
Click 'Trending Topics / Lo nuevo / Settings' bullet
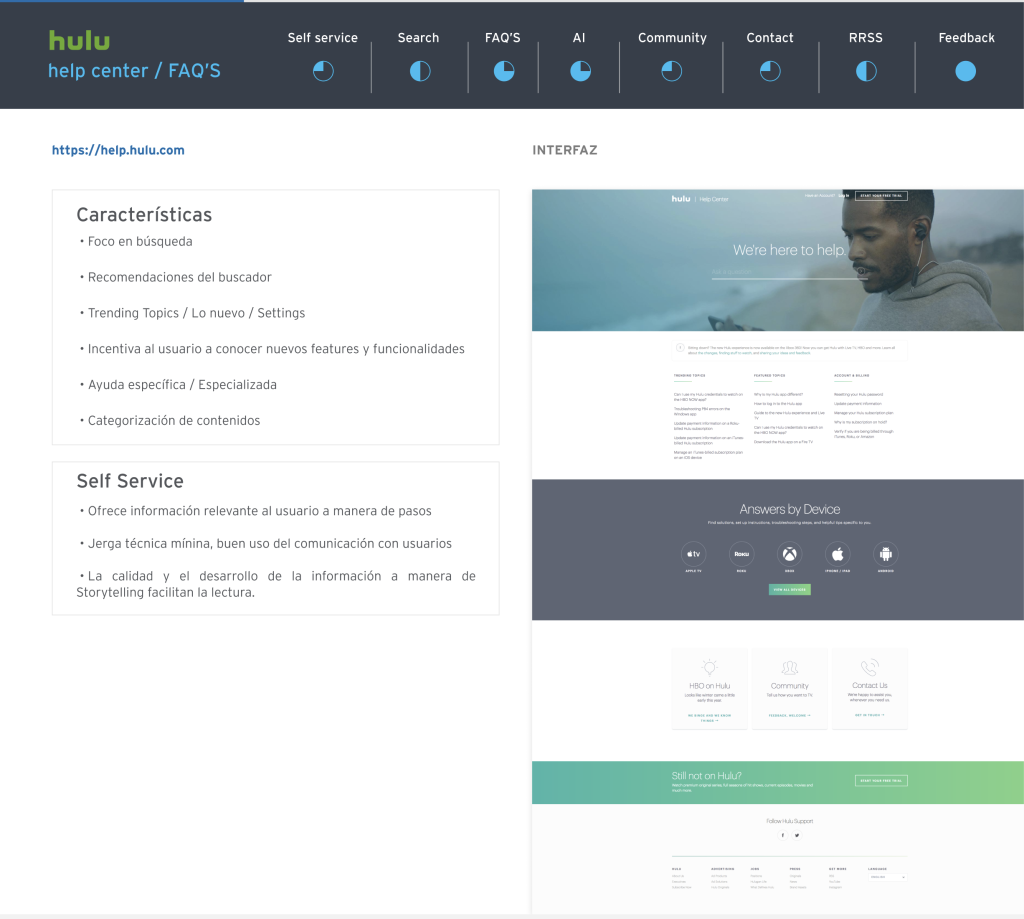(x=196, y=313)
